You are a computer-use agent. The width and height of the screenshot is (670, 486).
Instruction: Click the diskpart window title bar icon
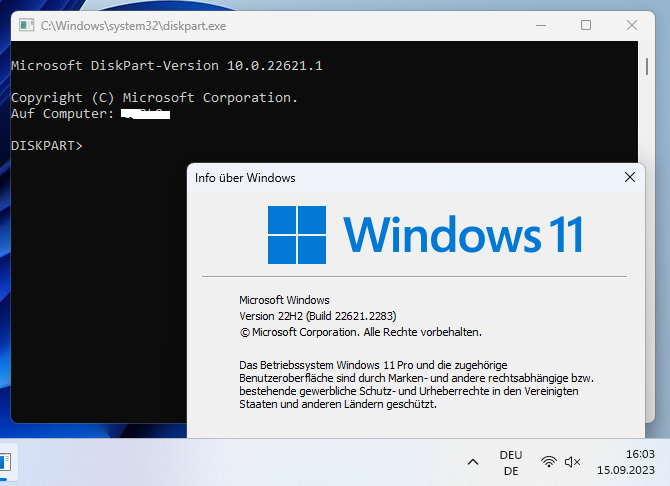(26, 26)
